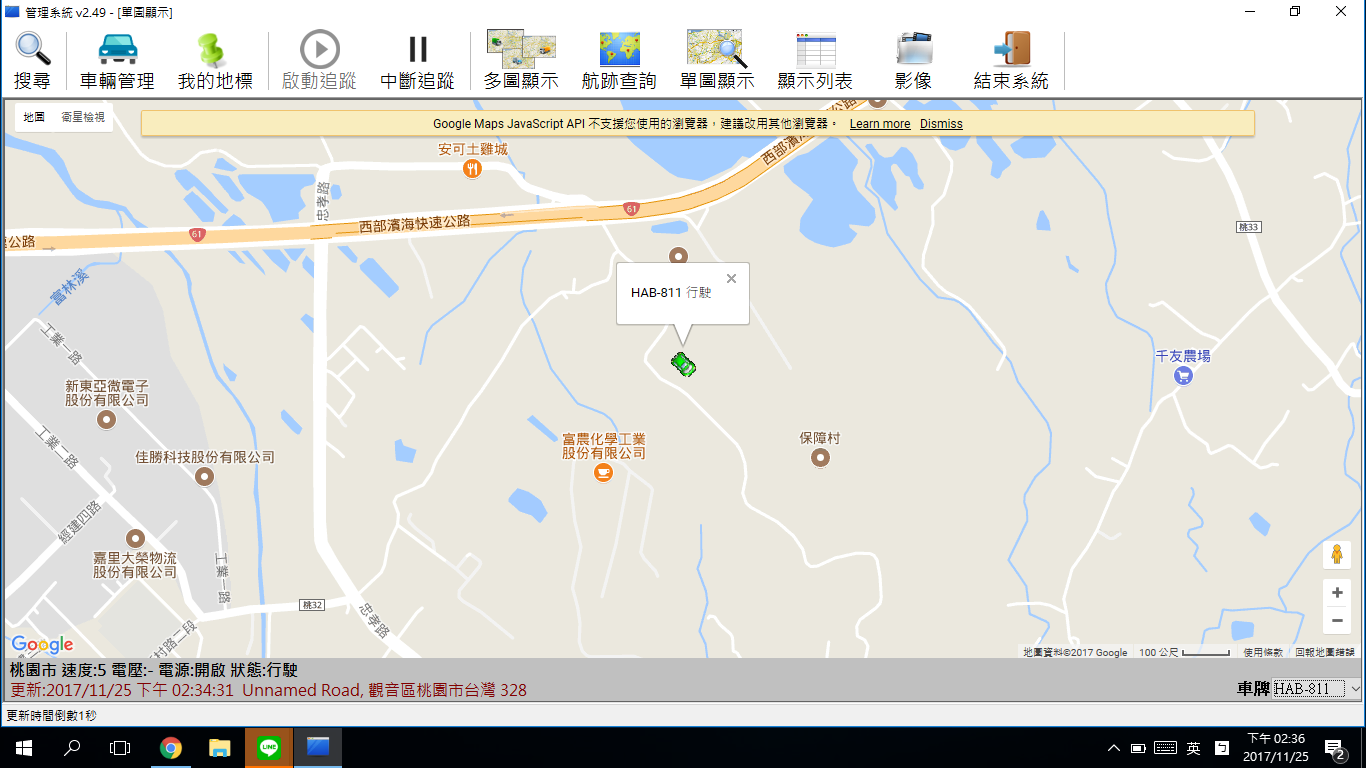Expand the 車牌 HAB-811 dropdown
The width and height of the screenshot is (1366, 768).
(x=1355, y=689)
